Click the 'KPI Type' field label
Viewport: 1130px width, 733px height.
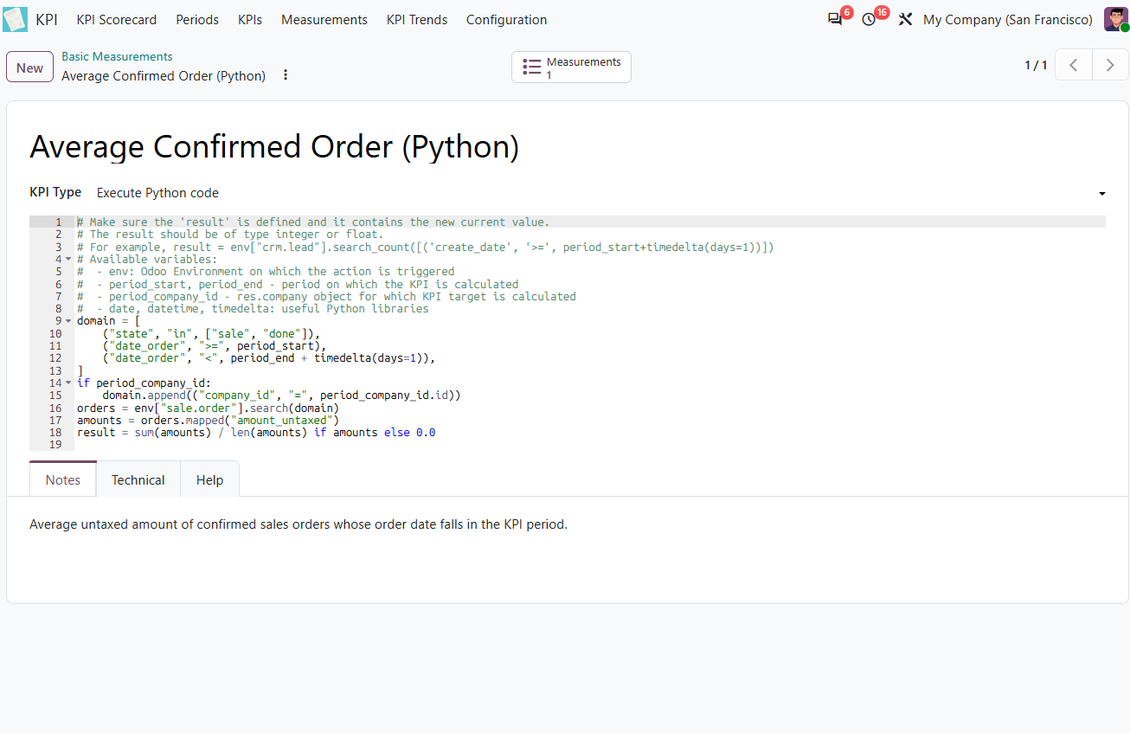point(55,192)
